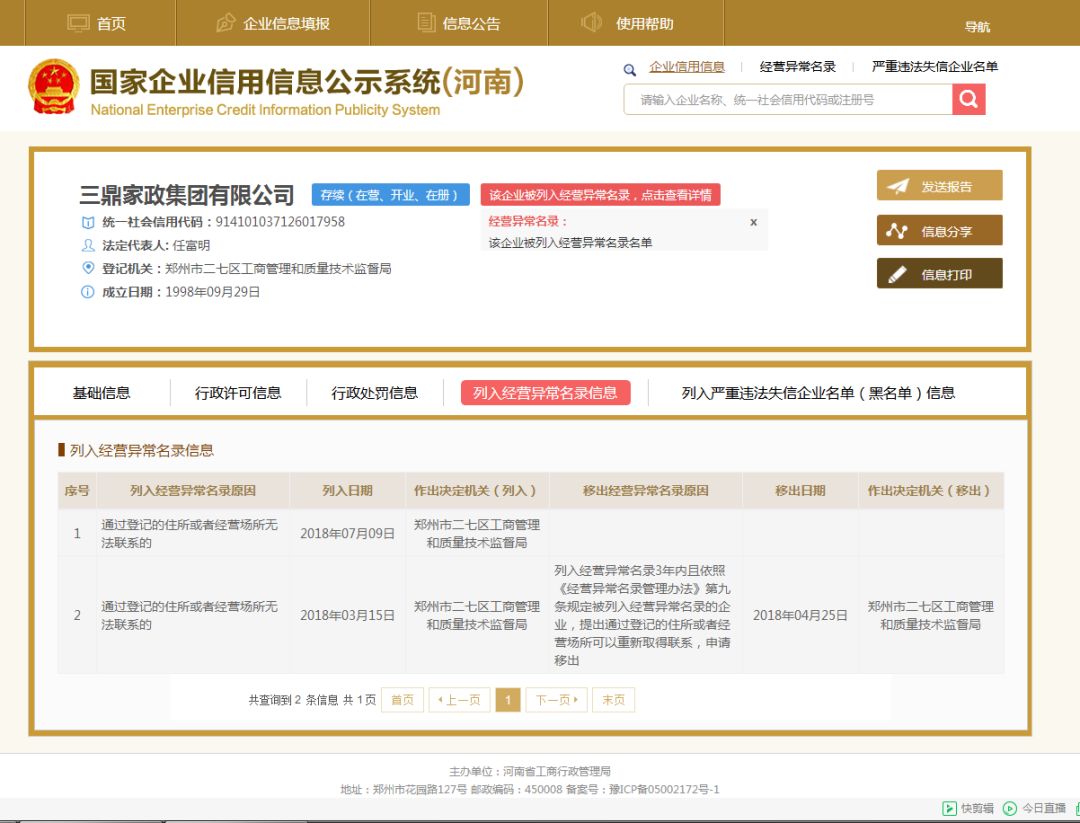The height and width of the screenshot is (823, 1080).
Task: Click the 移出日期 column header
Action: point(800,490)
